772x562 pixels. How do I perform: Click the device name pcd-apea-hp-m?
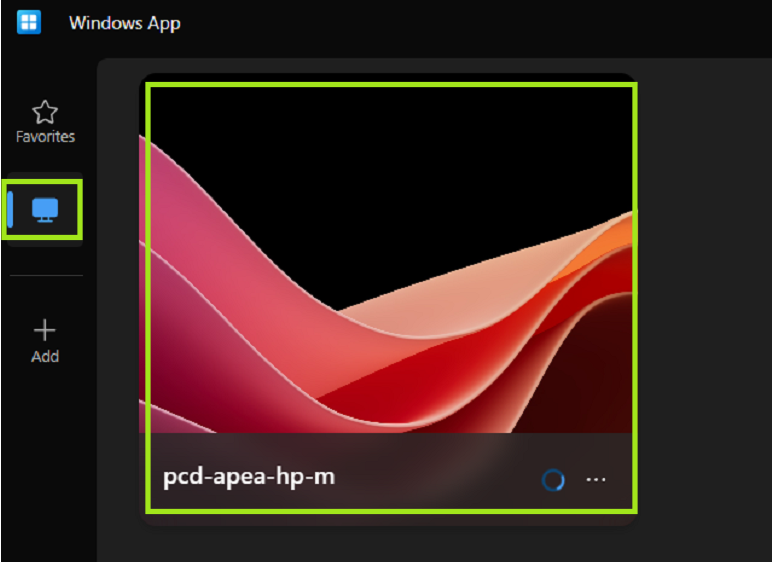249,477
